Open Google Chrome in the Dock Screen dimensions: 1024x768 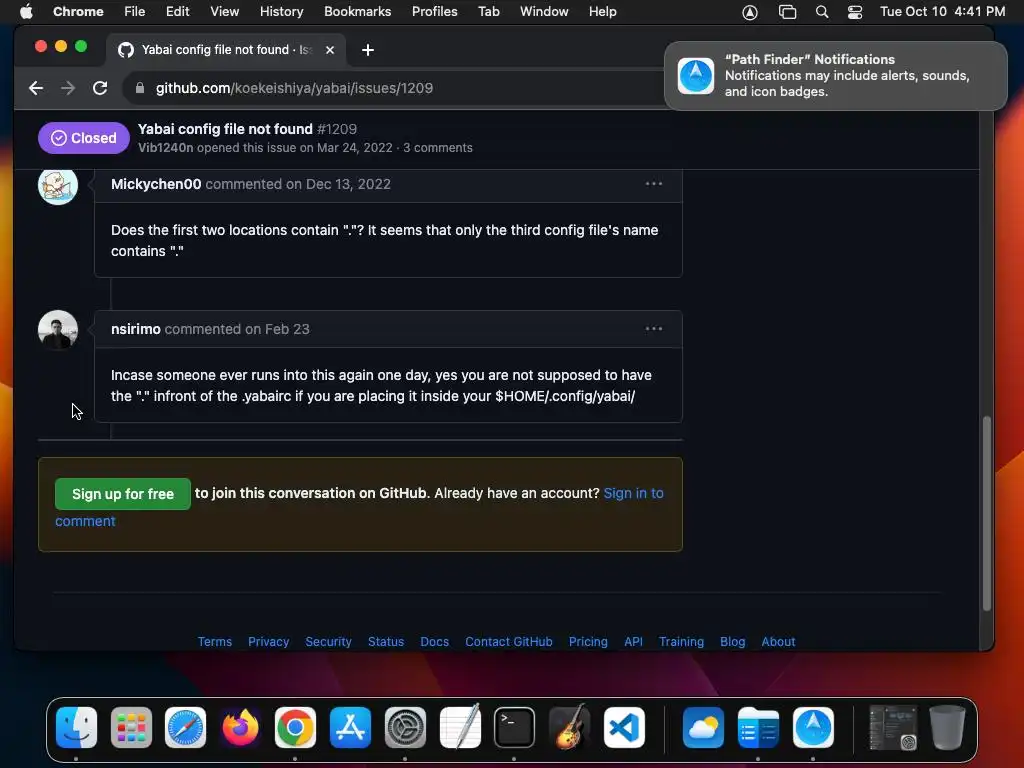tap(295, 727)
